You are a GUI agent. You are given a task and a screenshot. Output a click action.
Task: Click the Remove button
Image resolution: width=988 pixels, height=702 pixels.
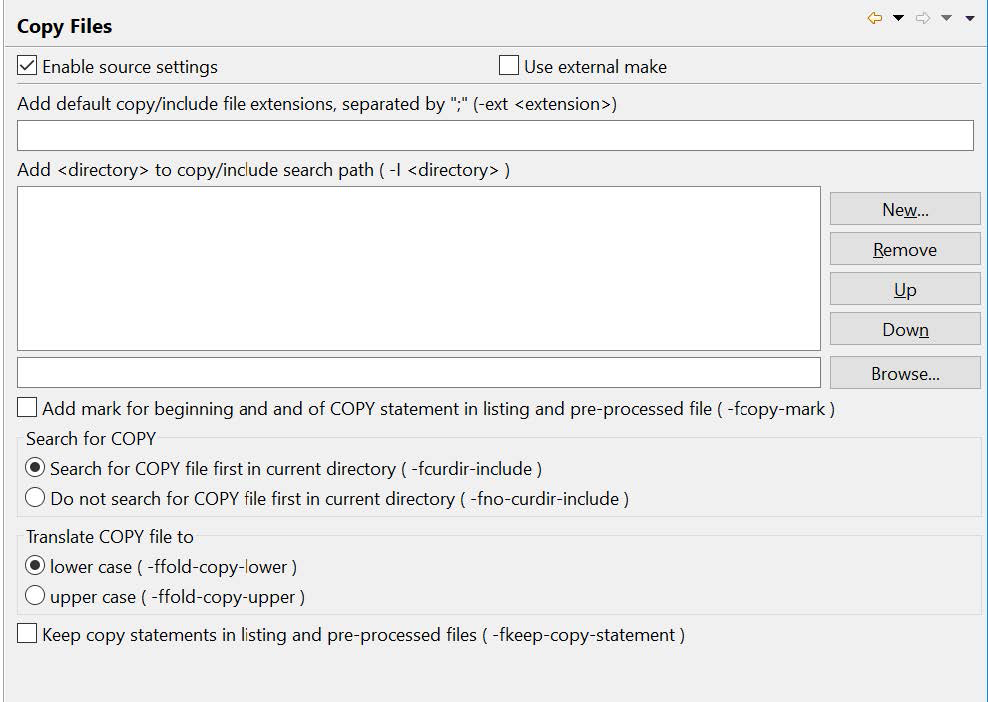pyautogui.click(x=904, y=249)
